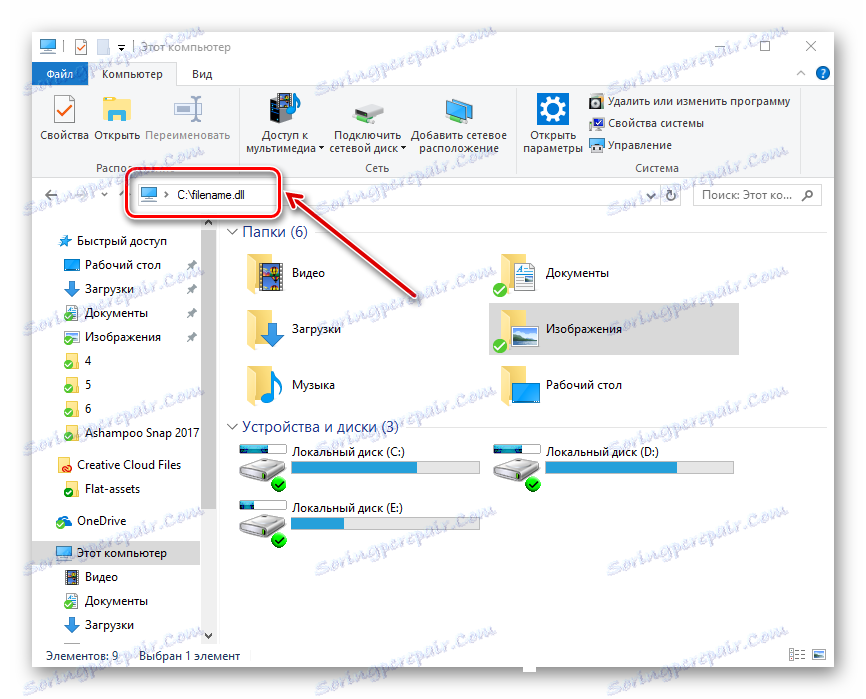Click the Refresh button beside address bar
Viewport: 866px width, 699px height.
pos(670,195)
